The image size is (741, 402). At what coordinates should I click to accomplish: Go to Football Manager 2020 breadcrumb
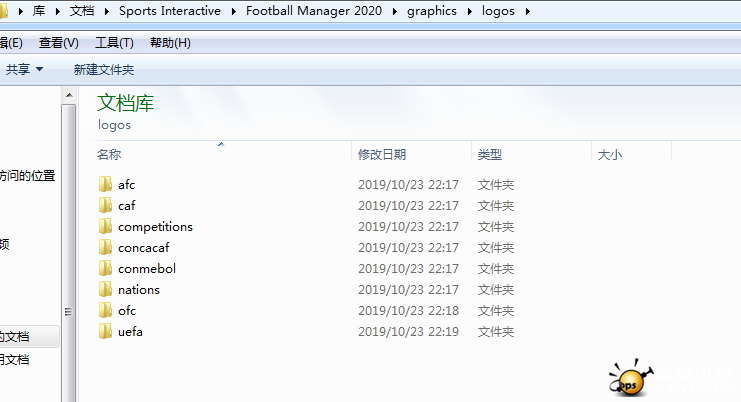(x=314, y=11)
